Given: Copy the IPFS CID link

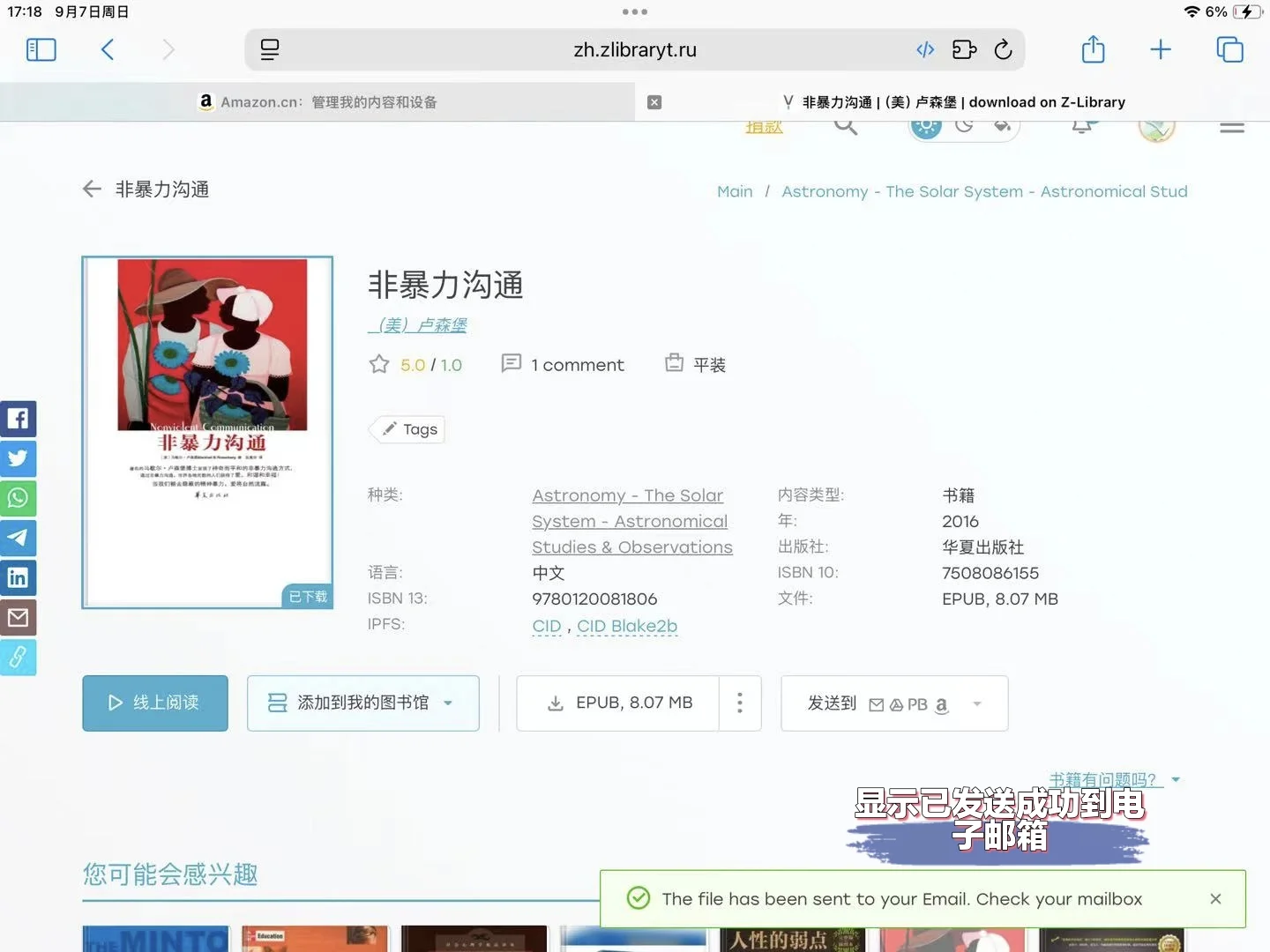Looking at the screenshot, I should point(546,626).
